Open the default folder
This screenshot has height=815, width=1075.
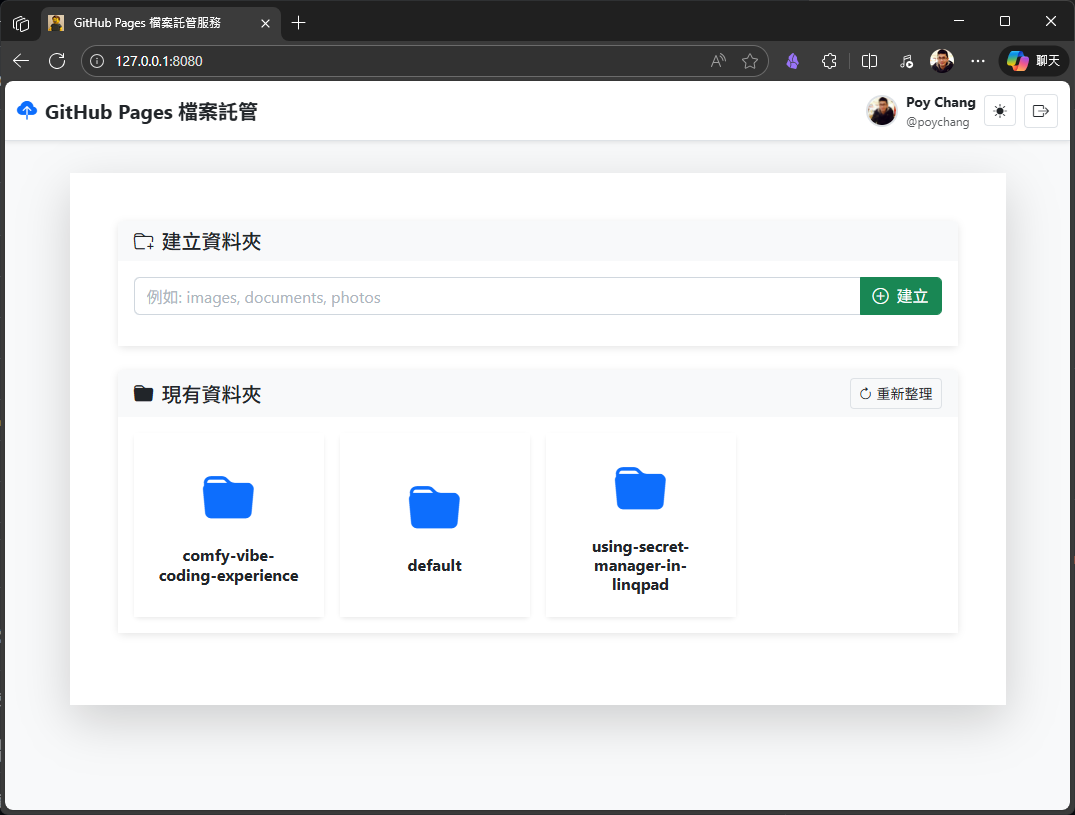(434, 525)
